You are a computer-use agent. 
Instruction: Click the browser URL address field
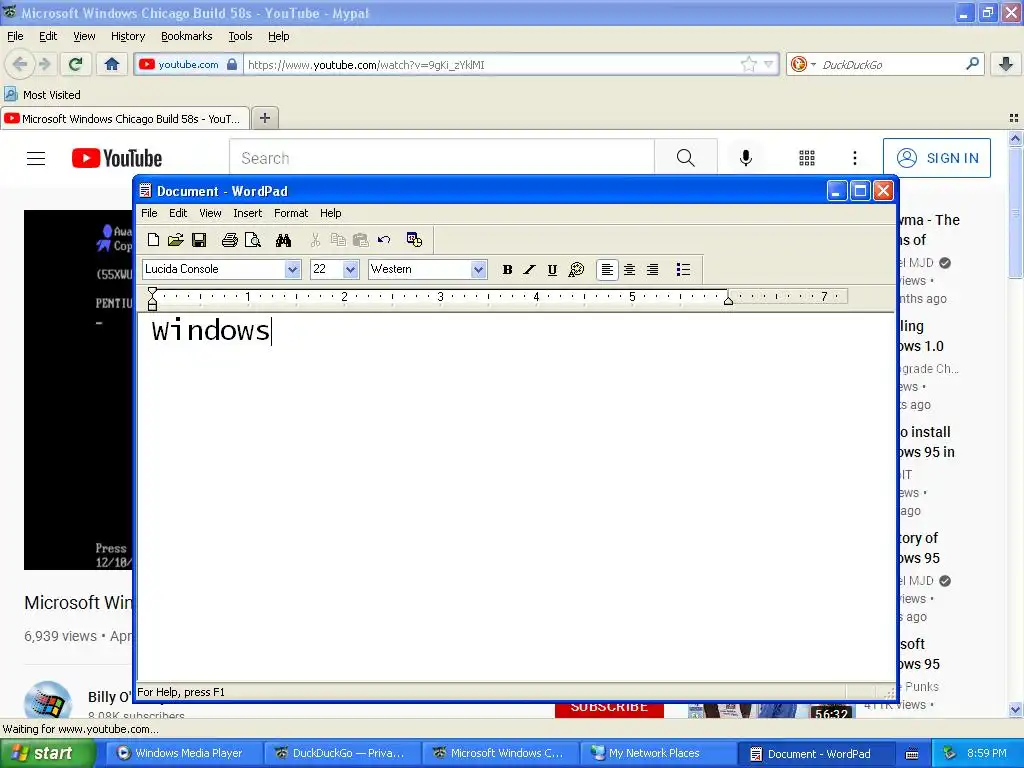point(493,65)
